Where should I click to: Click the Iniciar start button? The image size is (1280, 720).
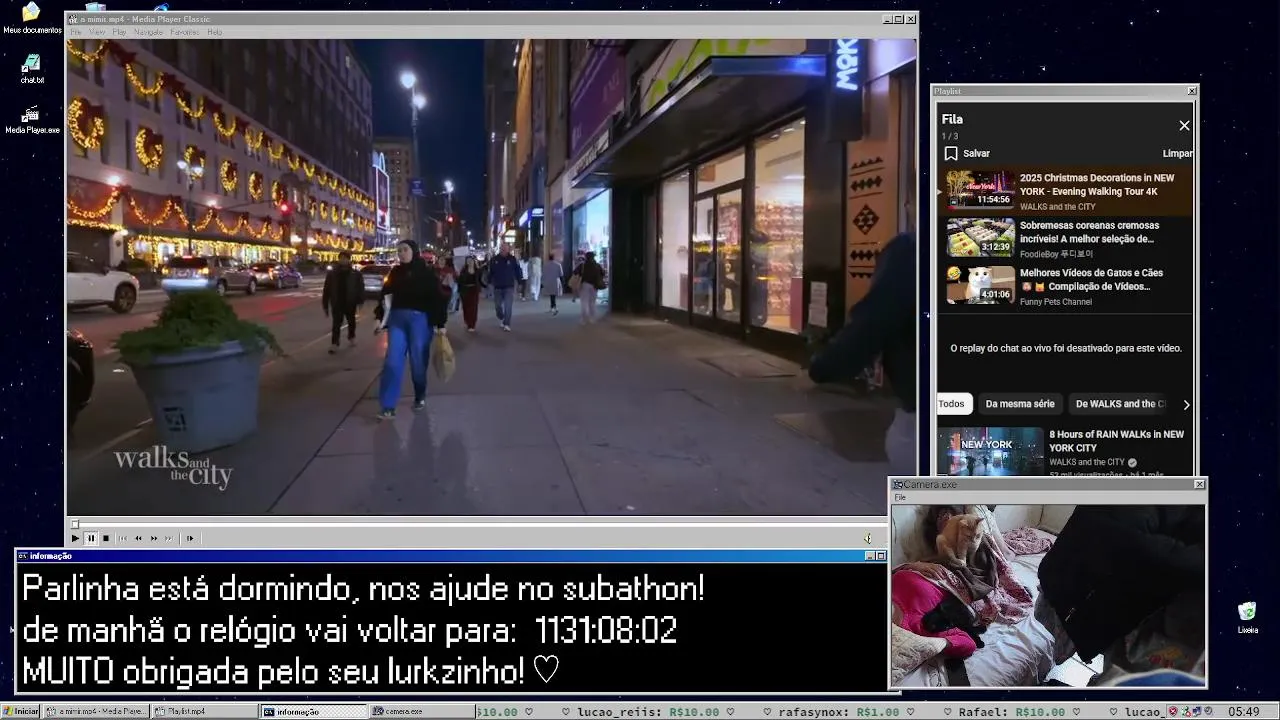coord(21,711)
